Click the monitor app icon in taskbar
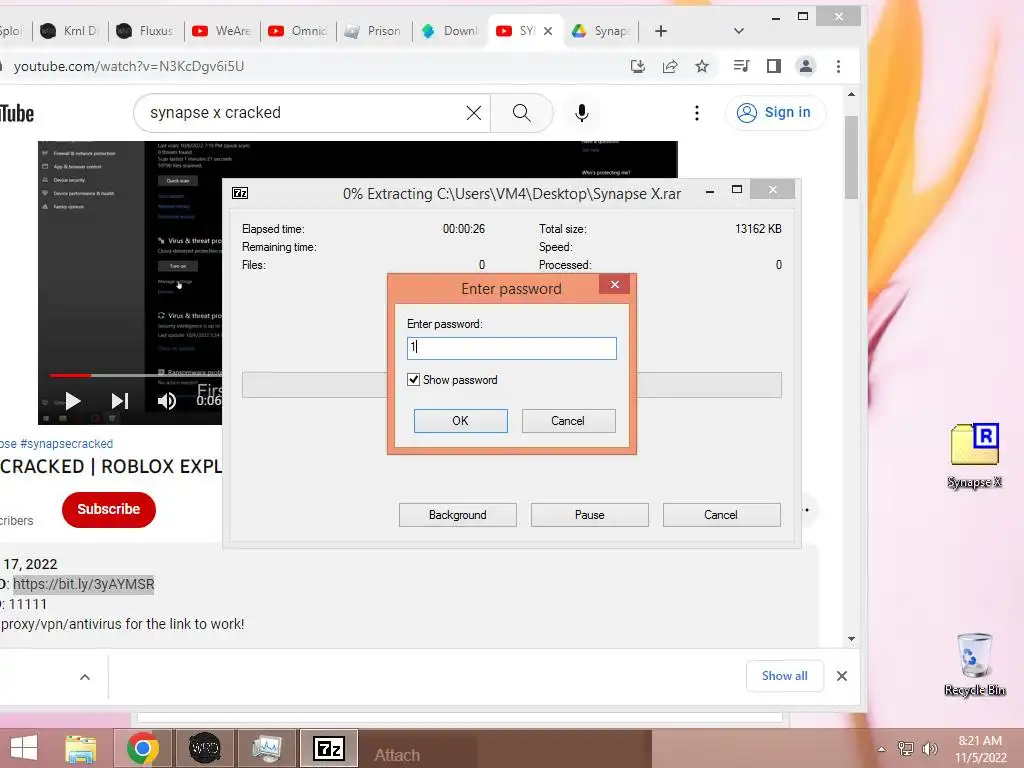Screen dimensions: 1024x768 click(266, 748)
